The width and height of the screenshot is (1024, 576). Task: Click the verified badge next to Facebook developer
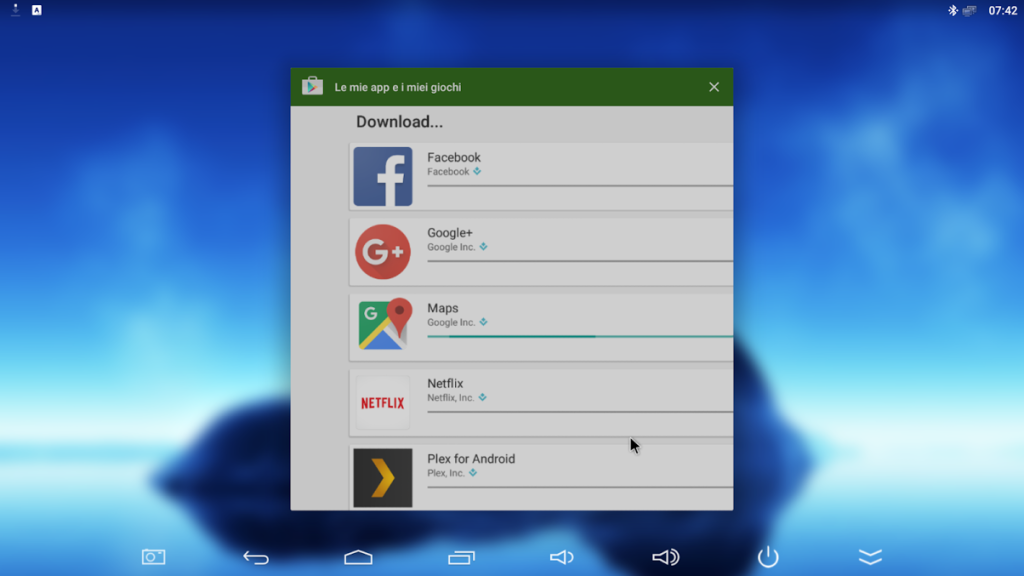click(x=477, y=171)
